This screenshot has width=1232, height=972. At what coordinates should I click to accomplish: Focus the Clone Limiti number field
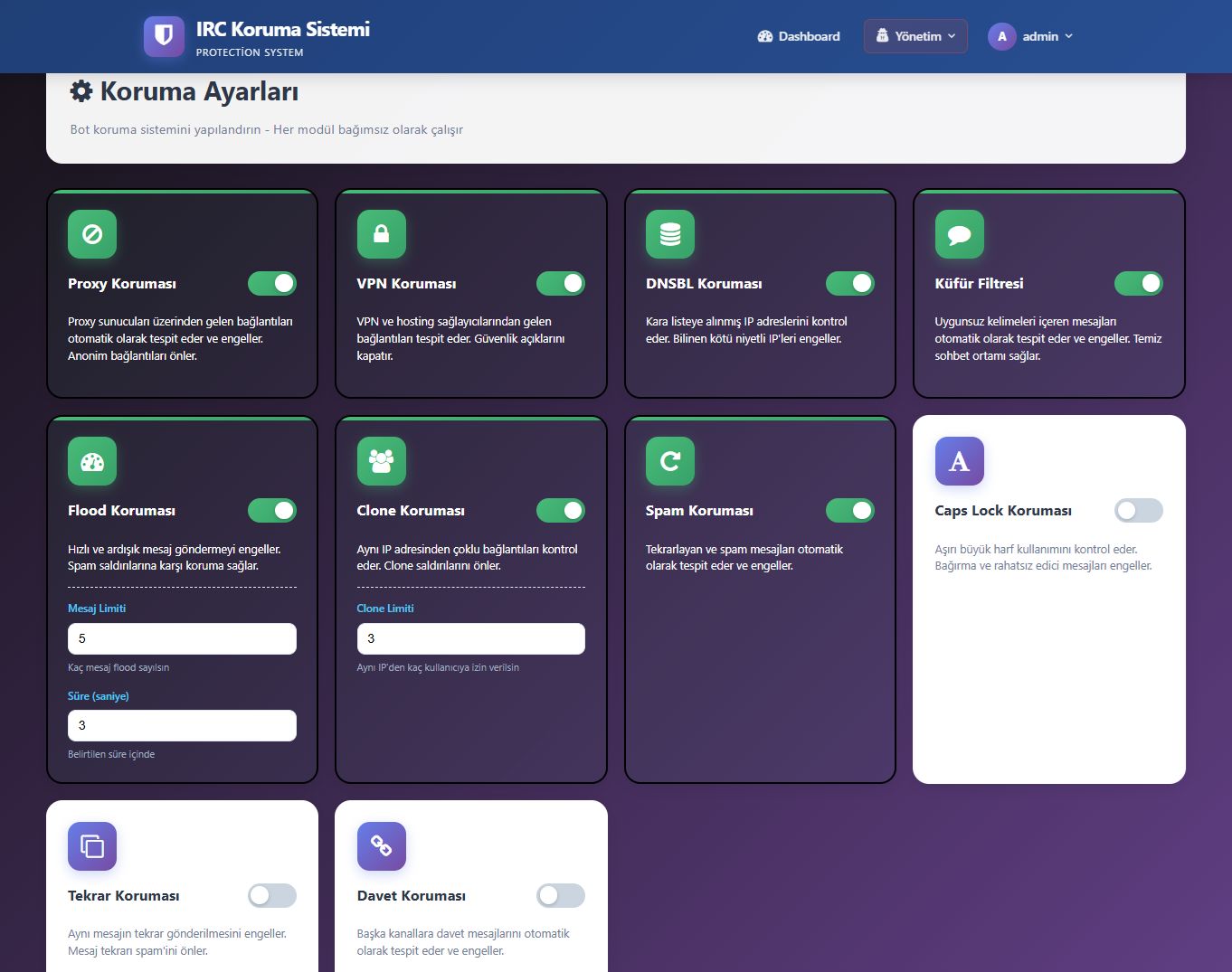470,638
